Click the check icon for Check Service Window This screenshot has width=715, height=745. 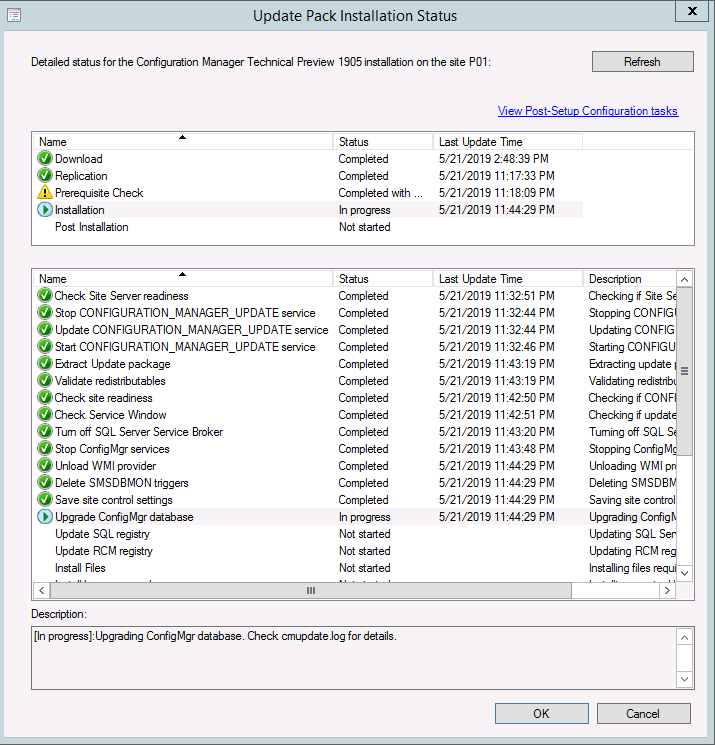pyautogui.click(x=45, y=415)
